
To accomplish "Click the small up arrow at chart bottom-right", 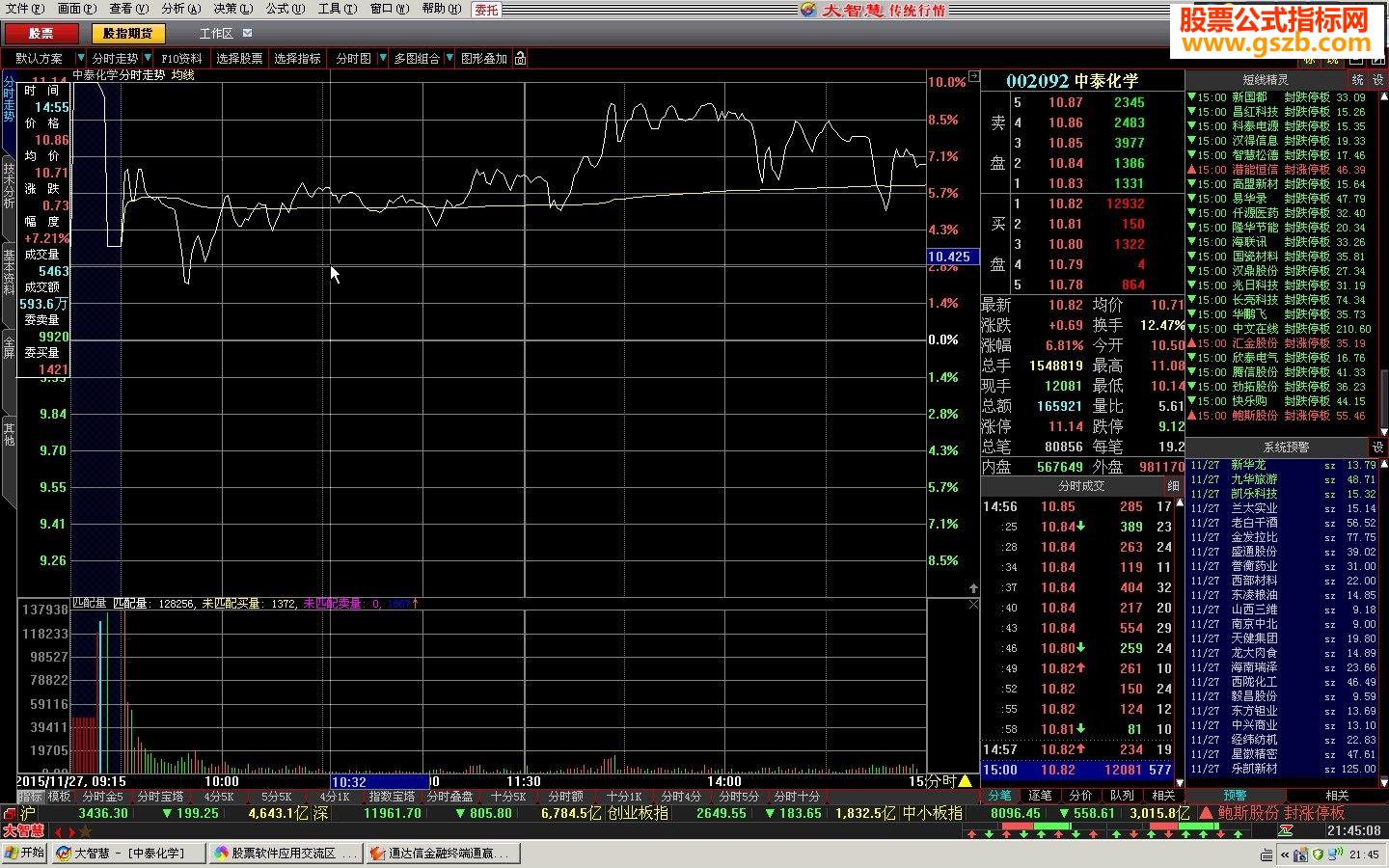I will [x=973, y=588].
